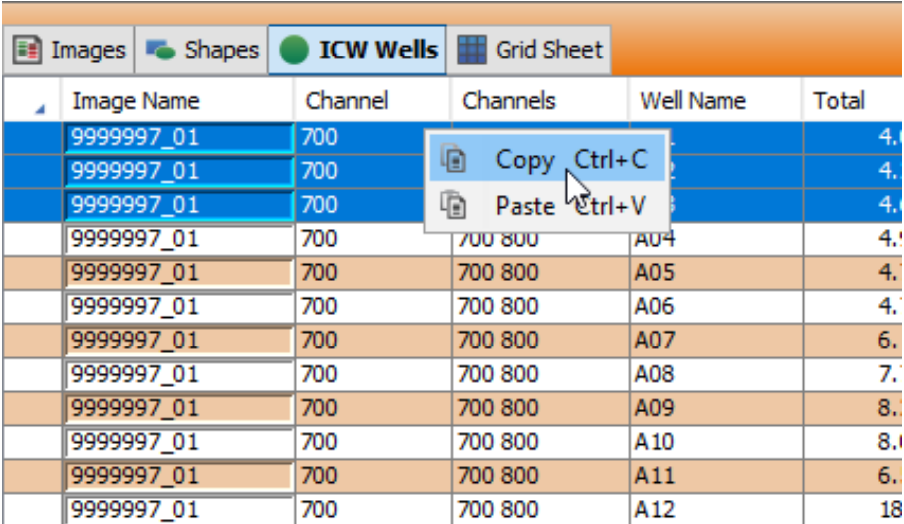Click the Channels cell in row A07
The image size is (904, 524).
point(541,340)
